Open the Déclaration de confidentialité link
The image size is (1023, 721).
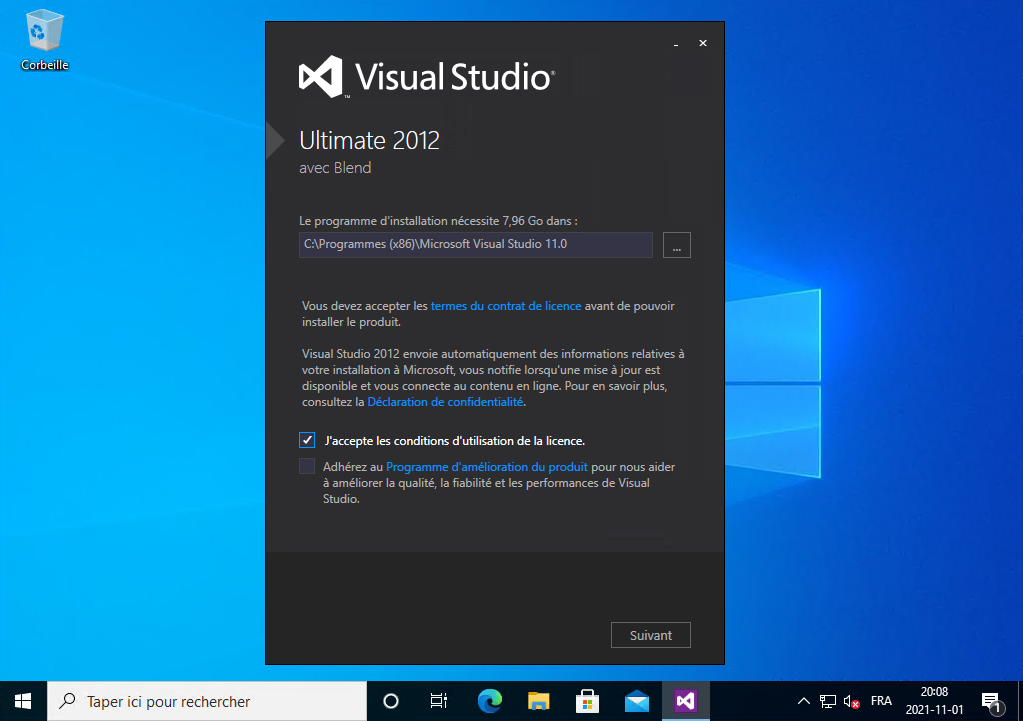[x=445, y=402]
